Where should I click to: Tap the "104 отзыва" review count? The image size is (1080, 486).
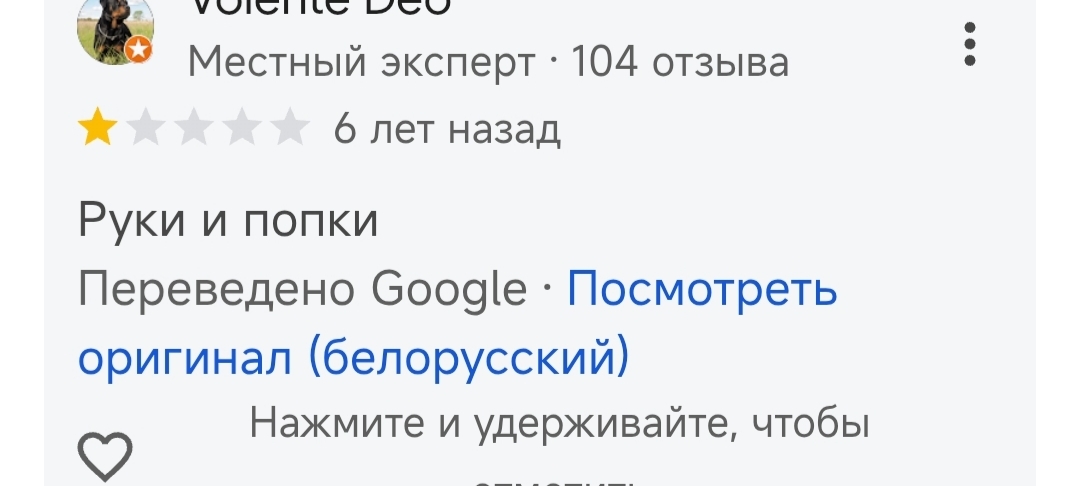(x=680, y=63)
